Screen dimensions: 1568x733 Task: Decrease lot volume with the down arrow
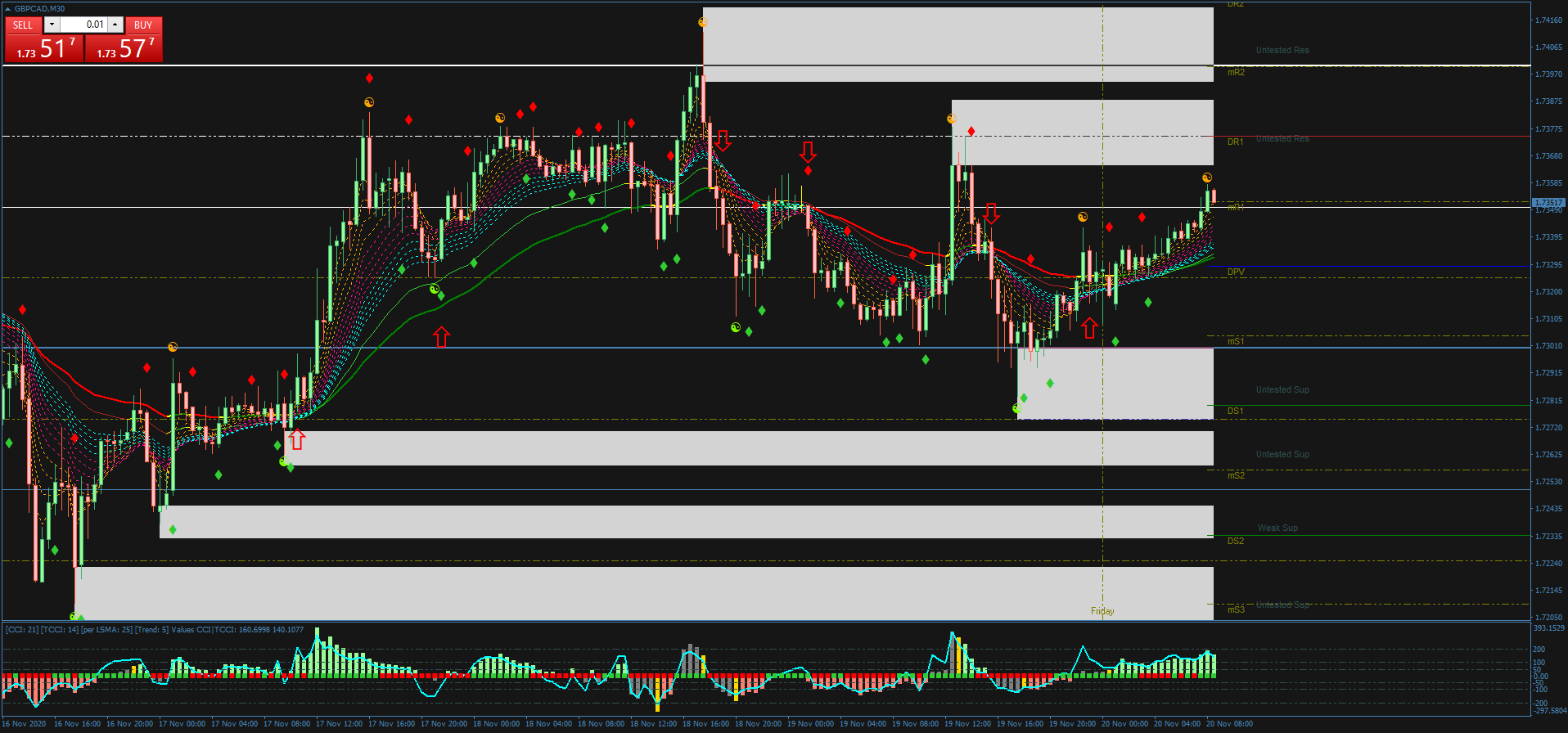52,25
